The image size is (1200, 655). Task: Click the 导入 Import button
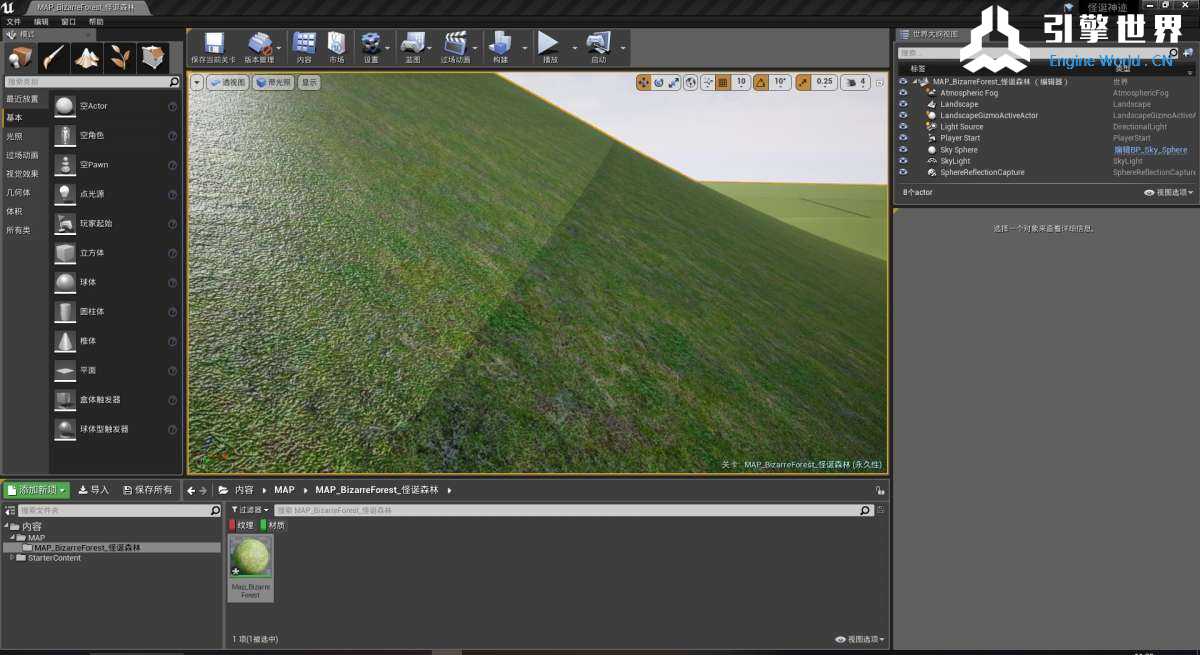94,490
